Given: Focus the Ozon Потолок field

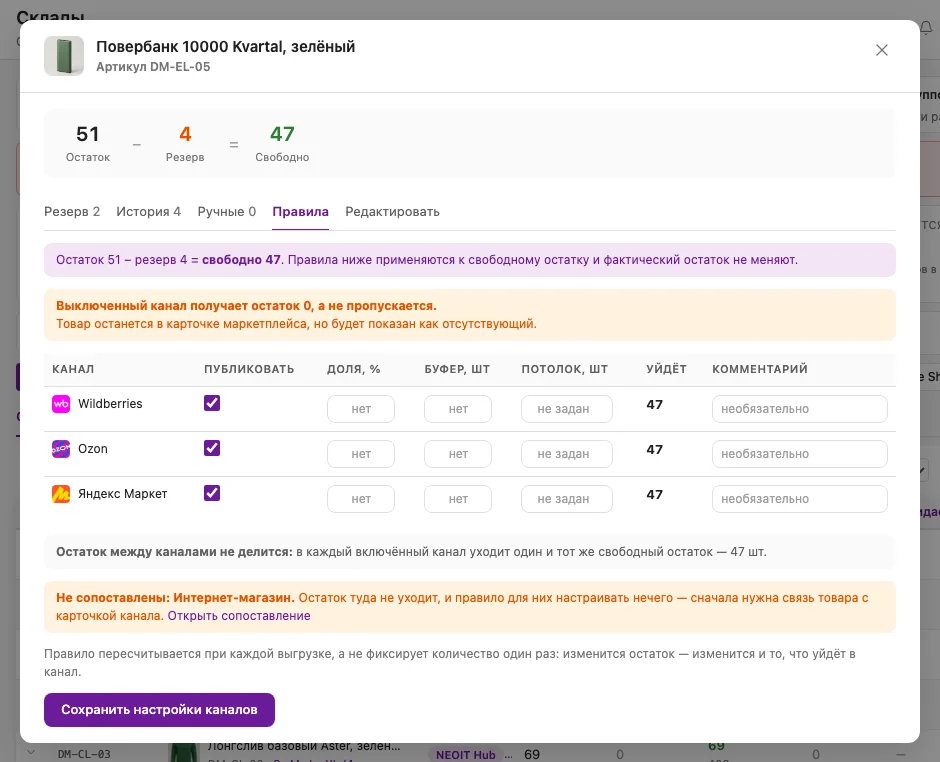Looking at the screenshot, I should pyautogui.click(x=567, y=454).
